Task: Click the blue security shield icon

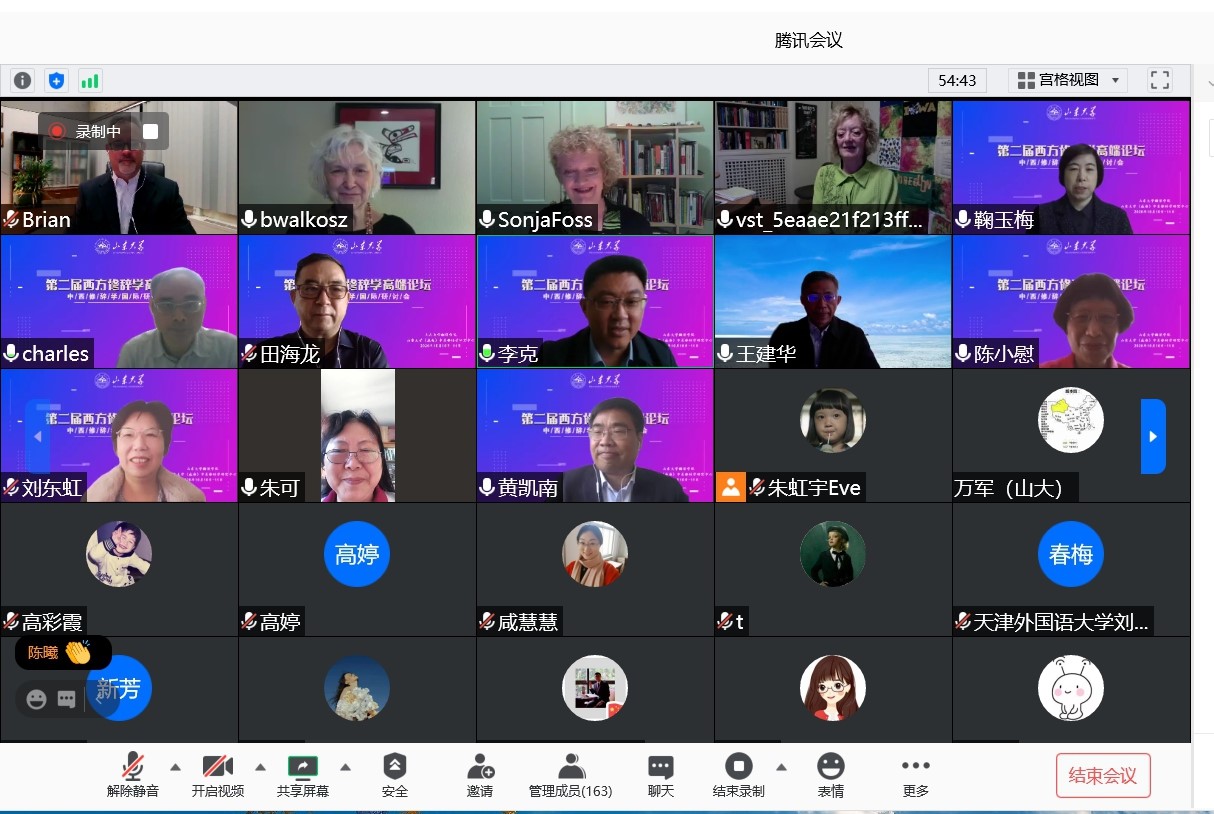Action: (x=56, y=81)
